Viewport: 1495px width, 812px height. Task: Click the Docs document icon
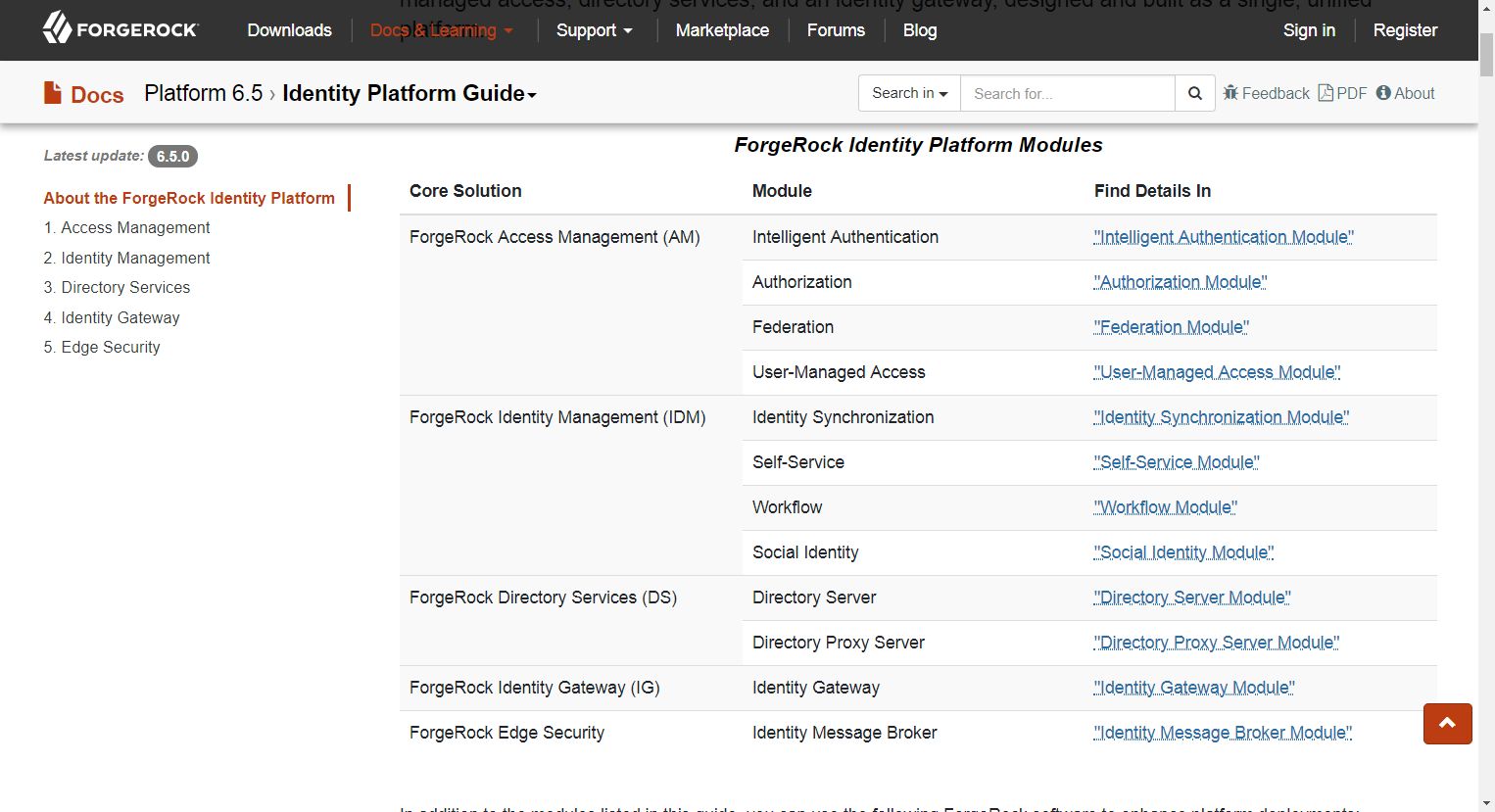tap(53, 93)
